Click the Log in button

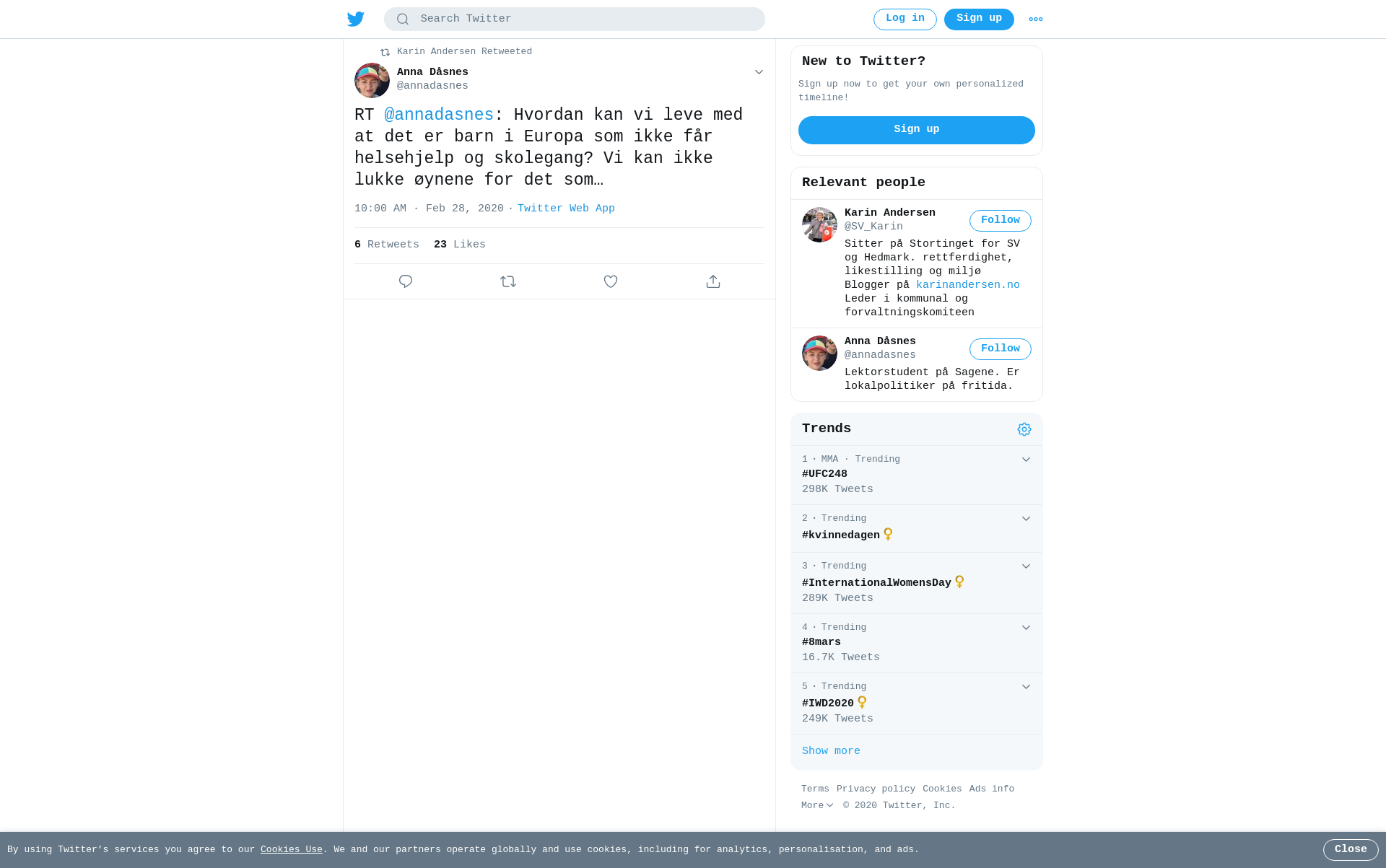pyautogui.click(x=905, y=19)
